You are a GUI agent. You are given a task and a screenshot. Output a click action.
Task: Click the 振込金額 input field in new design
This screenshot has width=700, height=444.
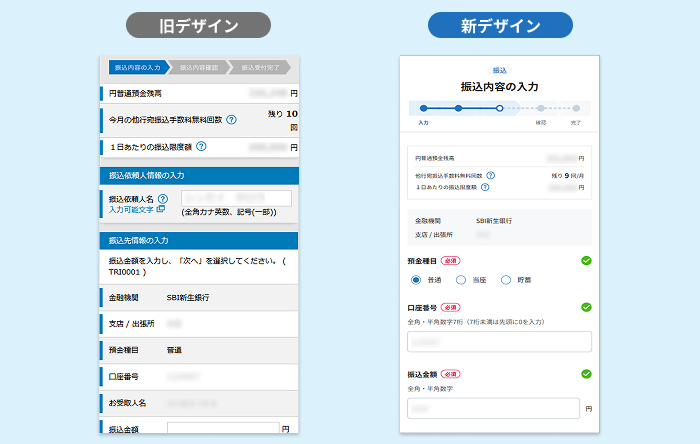493,408
